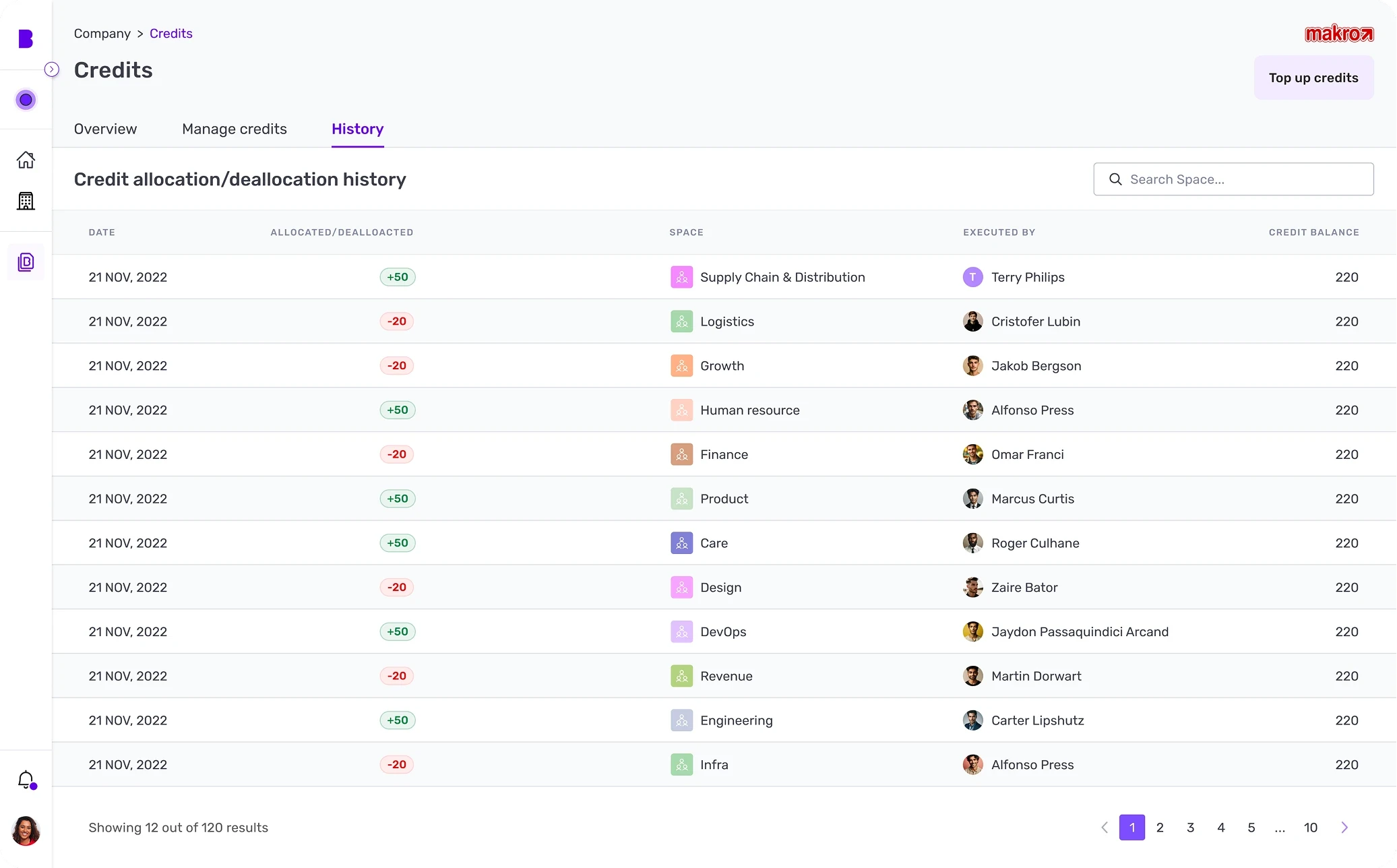Viewport: 1397px width, 868px height.
Task: Switch to the Overview tab
Action: point(105,129)
